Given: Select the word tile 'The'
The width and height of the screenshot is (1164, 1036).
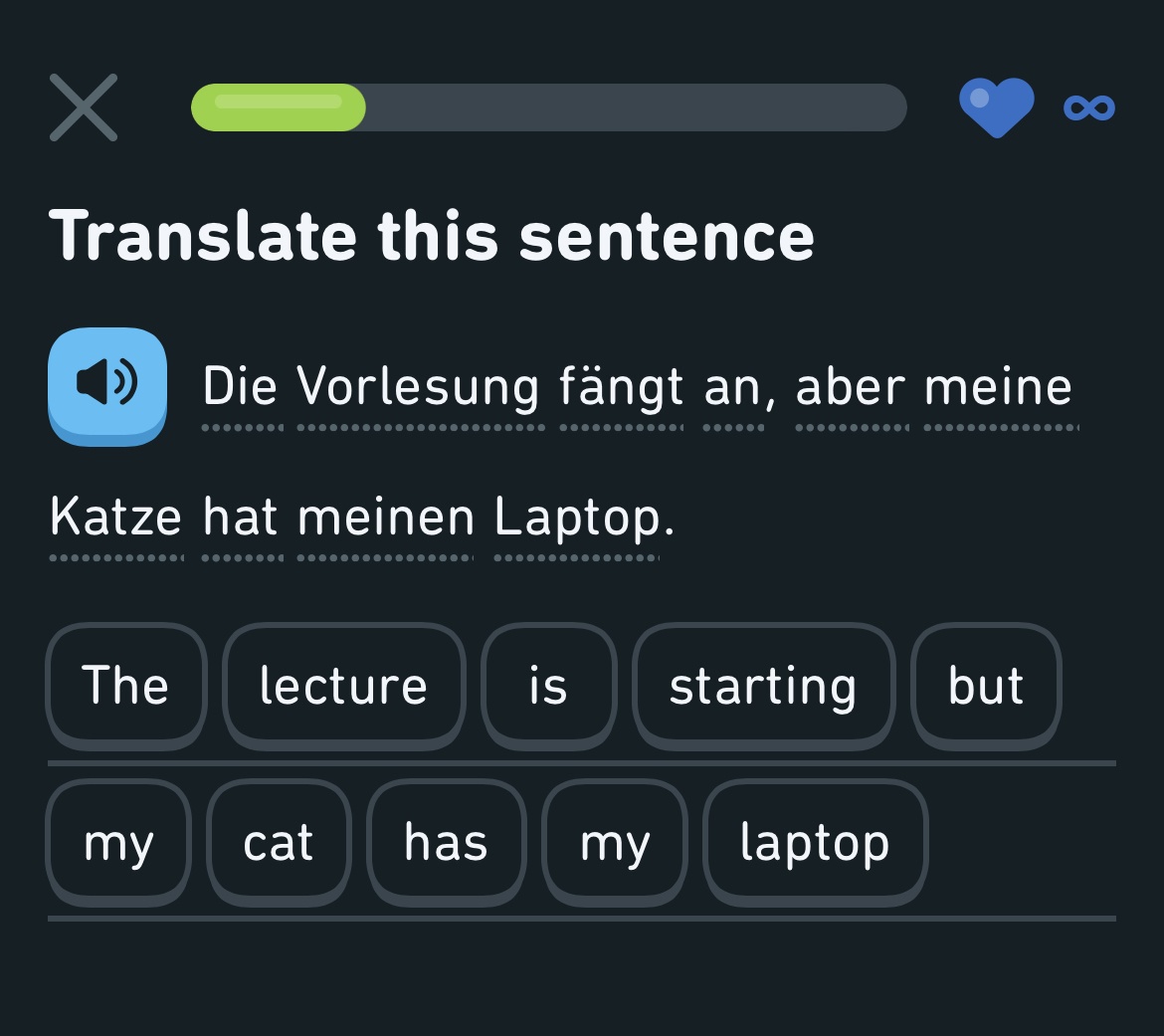Looking at the screenshot, I should (x=126, y=686).
